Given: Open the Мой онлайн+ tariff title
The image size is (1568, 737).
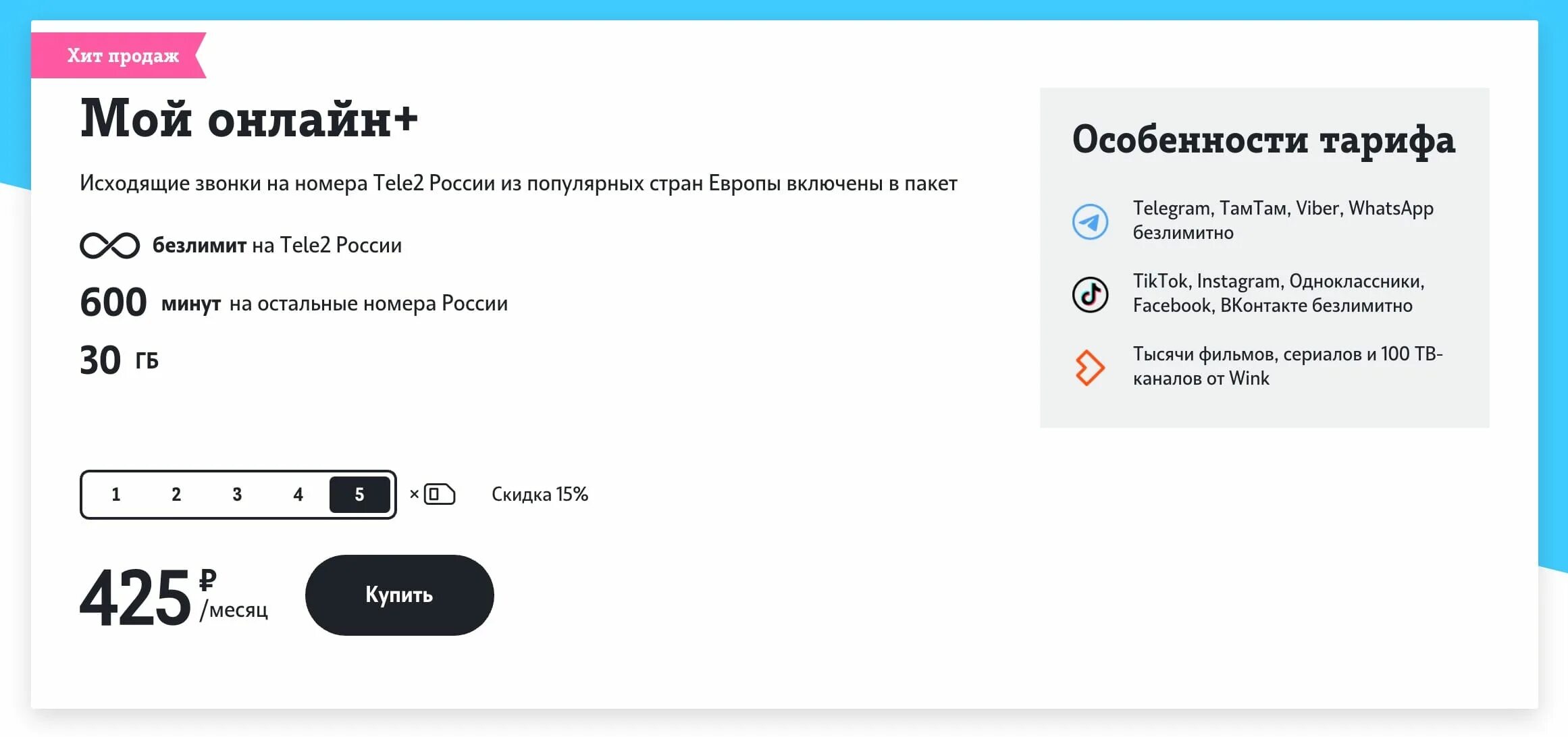Looking at the screenshot, I should tap(249, 119).
